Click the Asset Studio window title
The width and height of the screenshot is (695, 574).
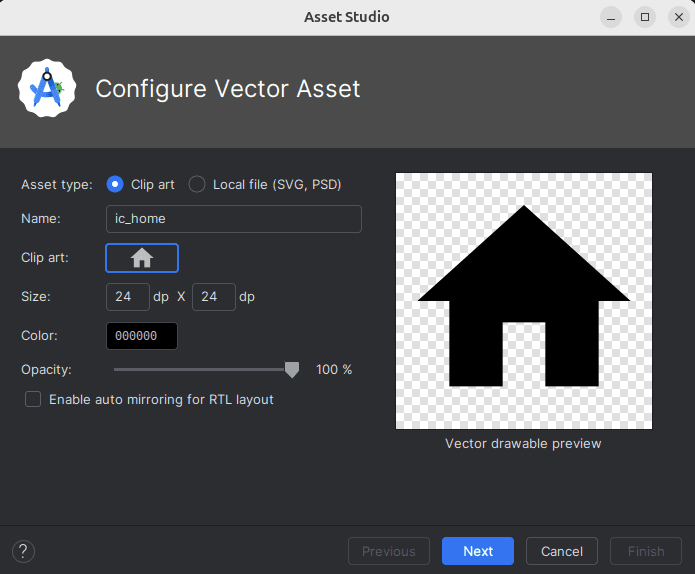point(347,17)
